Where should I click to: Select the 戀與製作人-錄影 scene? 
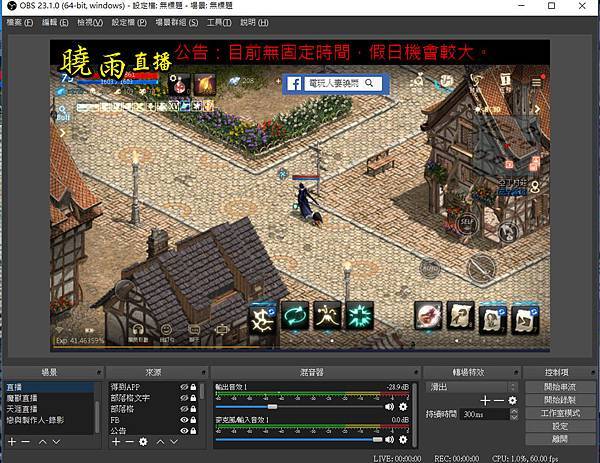coord(49,420)
